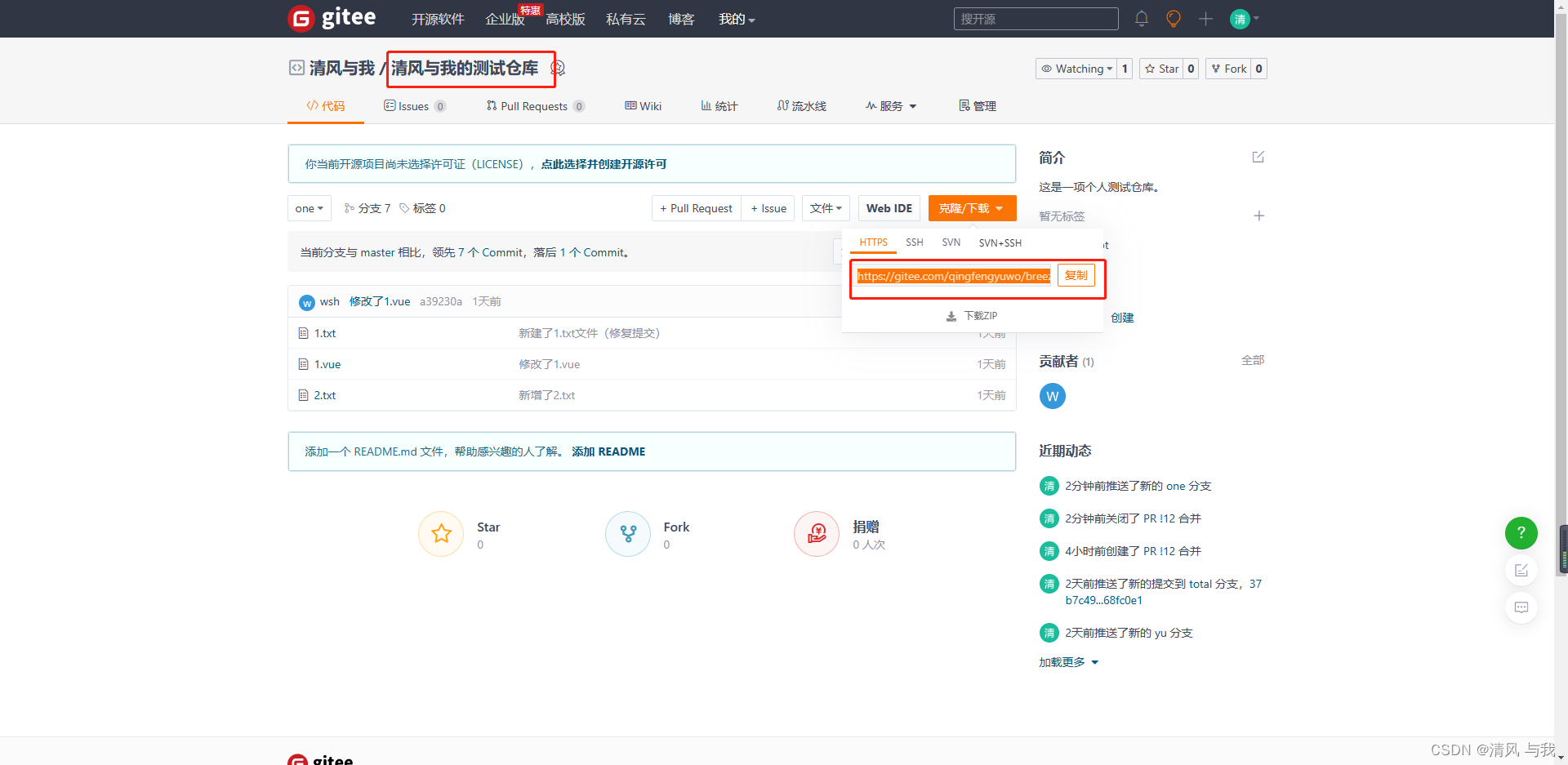Viewport: 1568px width, 765px height.
Task: Click inside the 搜开源 search box
Action: click(x=1036, y=19)
